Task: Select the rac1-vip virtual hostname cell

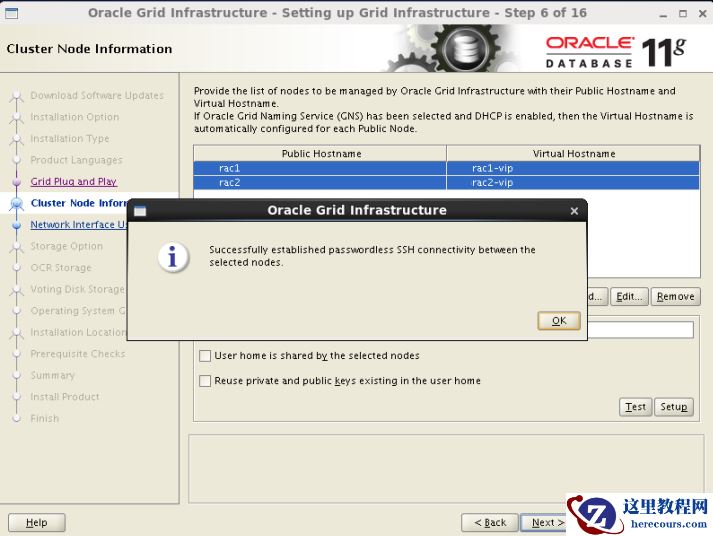Action: click(x=573, y=168)
